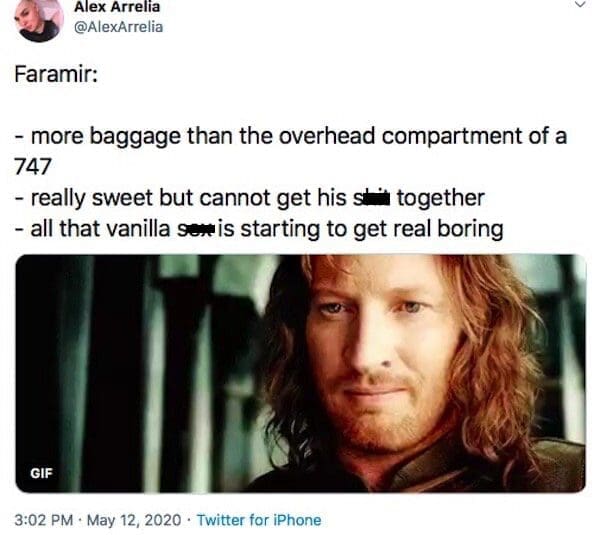The width and height of the screenshot is (600, 535).
Task: Expand the tweet options chevron menu
Action: 580,4
